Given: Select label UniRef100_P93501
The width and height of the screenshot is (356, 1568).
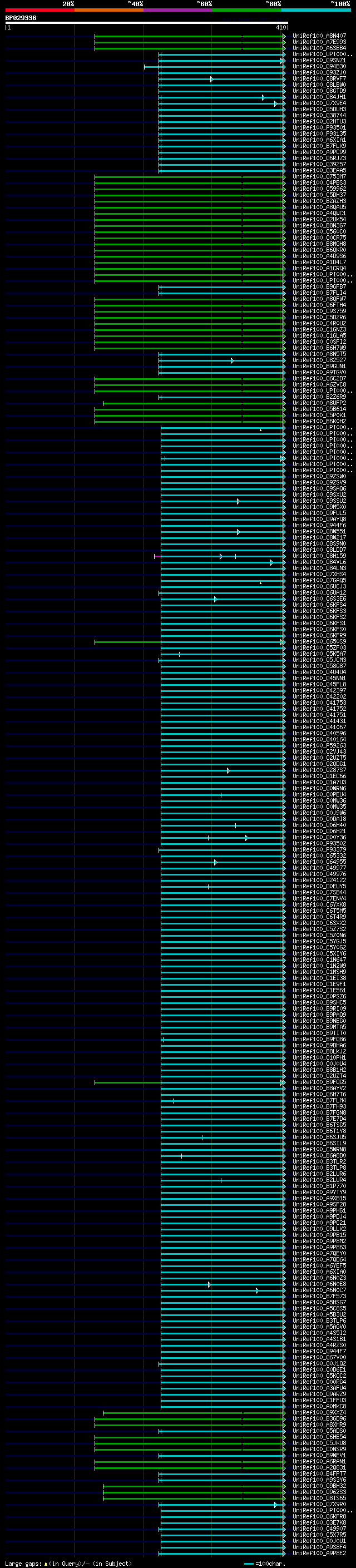Looking at the screenshot, I should tap(319, 128).
